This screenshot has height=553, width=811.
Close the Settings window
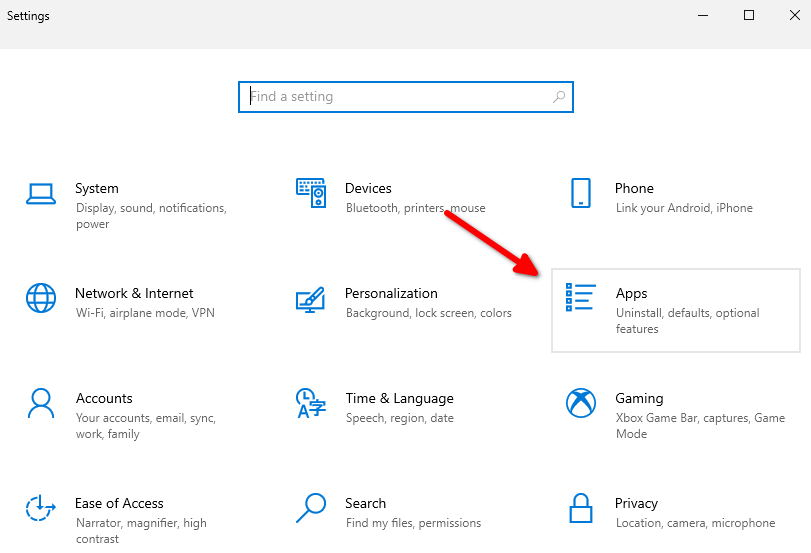pyautogui.click(x=794, y=16)
